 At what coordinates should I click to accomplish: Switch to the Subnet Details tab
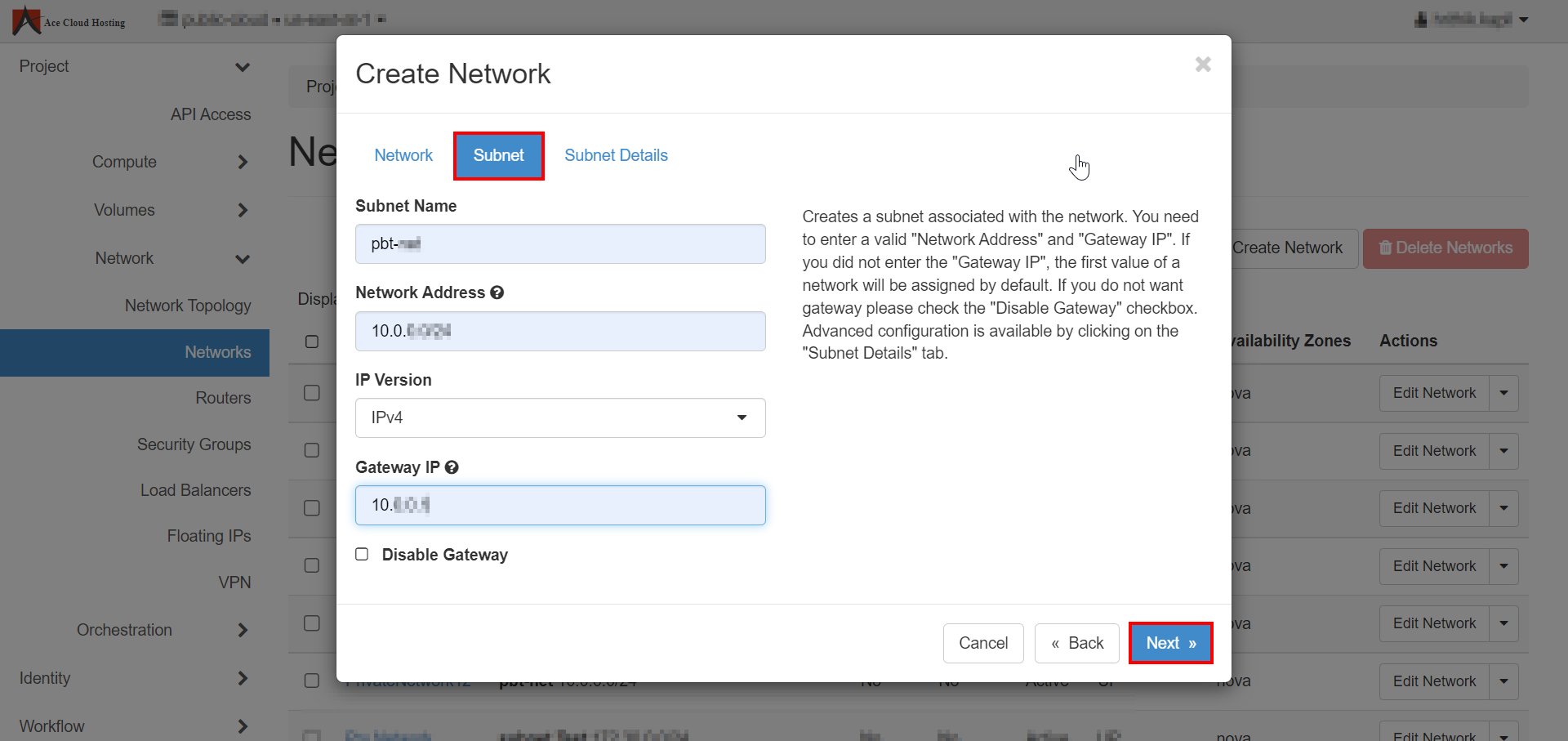click(x=616, y=155)
